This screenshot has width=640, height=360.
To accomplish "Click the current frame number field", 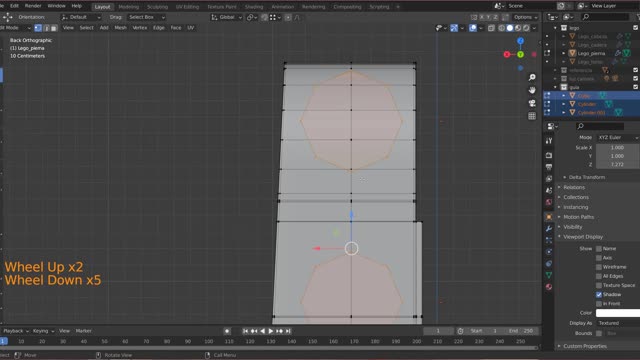I will (x=438, y=331).
